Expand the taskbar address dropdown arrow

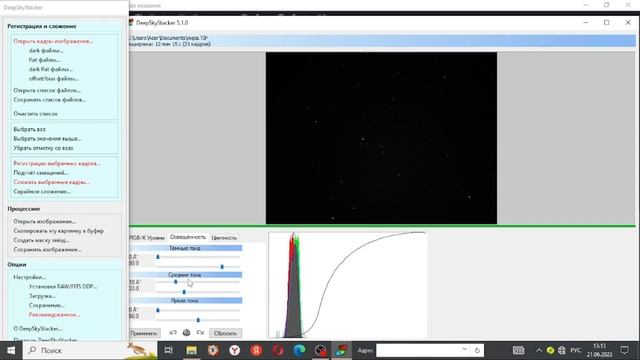point(464,349)
